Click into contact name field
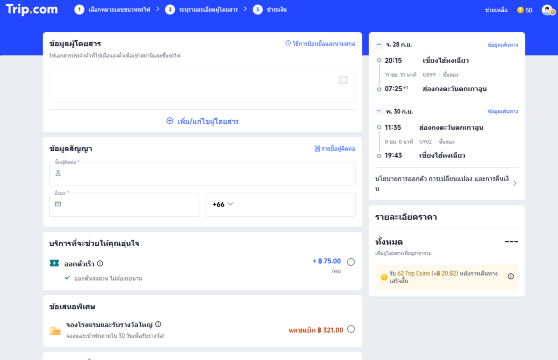Screen dimensions: 558x360 pyautogui.click(x=202, y=174)
